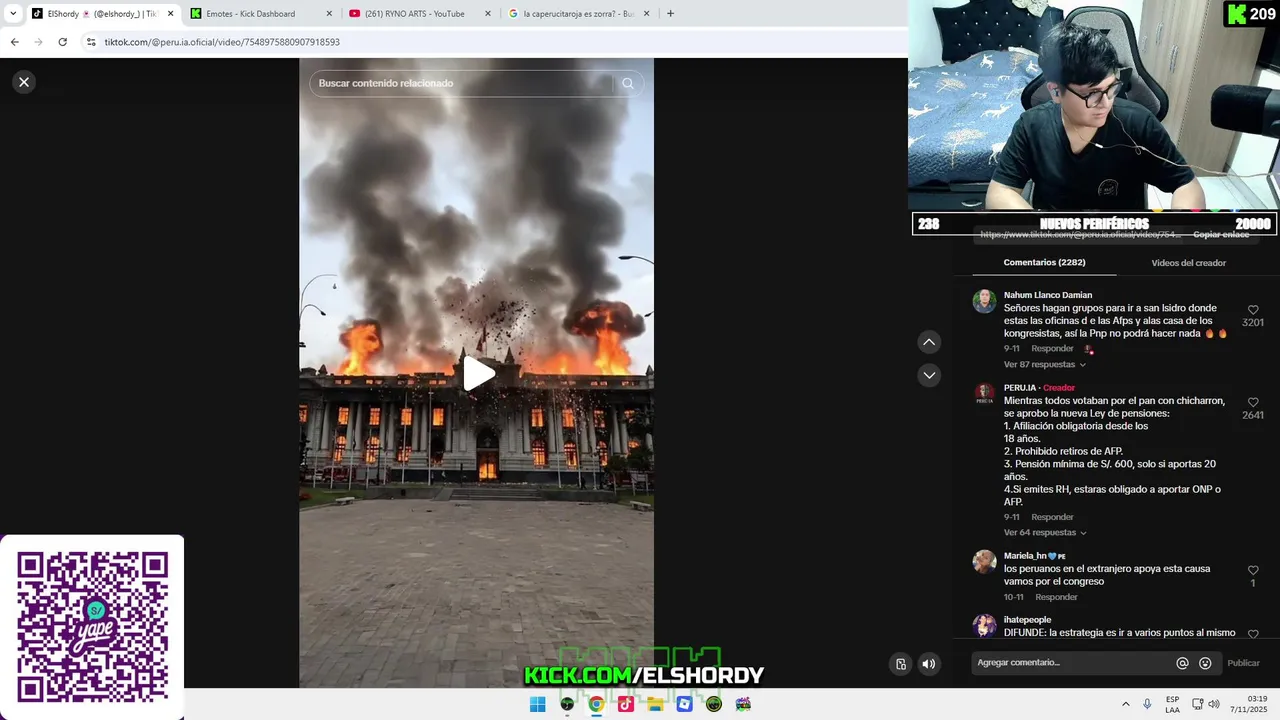Open the tab search dropdown arrow
Viewport: 1280px width, 720px height.
pos(12,14)
